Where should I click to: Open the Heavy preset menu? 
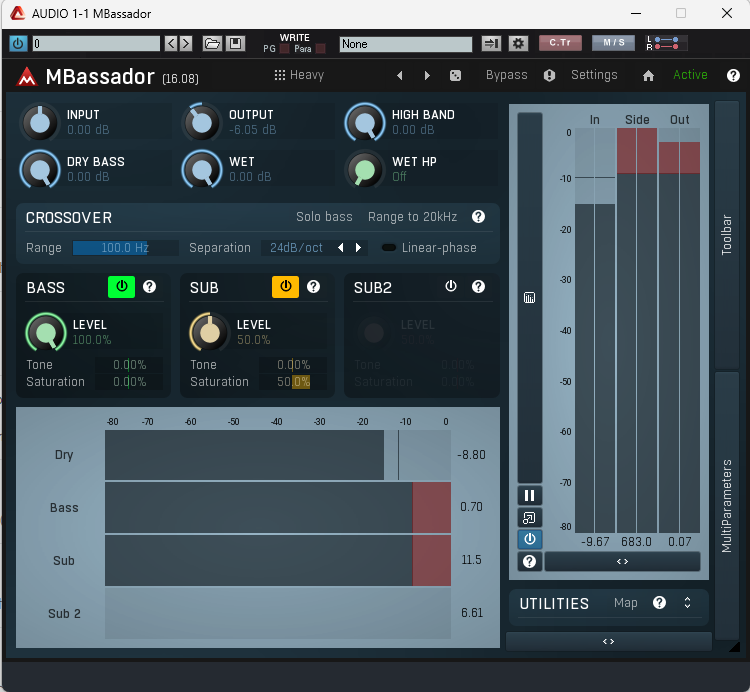coord(299,75)
